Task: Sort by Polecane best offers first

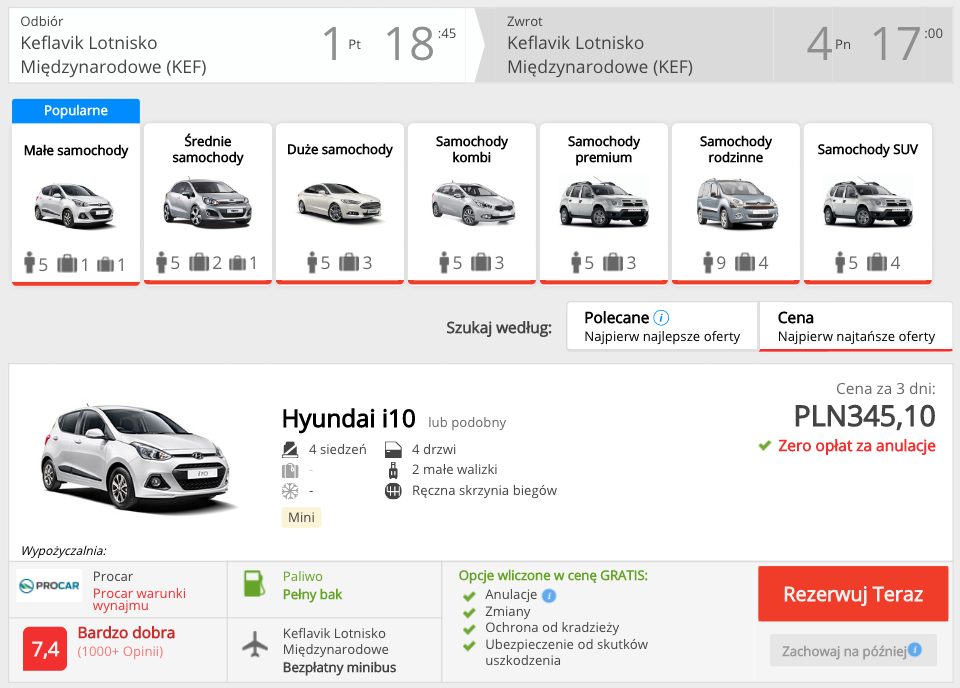Action: [662, 326]
